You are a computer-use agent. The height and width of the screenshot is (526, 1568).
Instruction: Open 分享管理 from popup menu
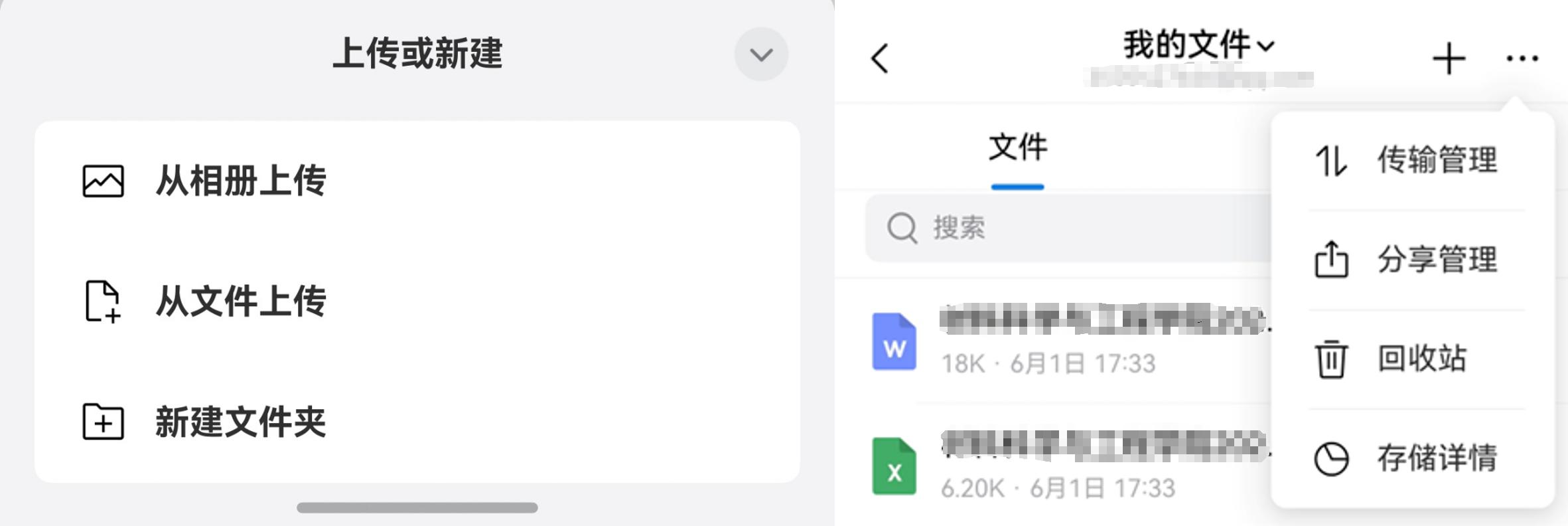tap(1413, 260)
